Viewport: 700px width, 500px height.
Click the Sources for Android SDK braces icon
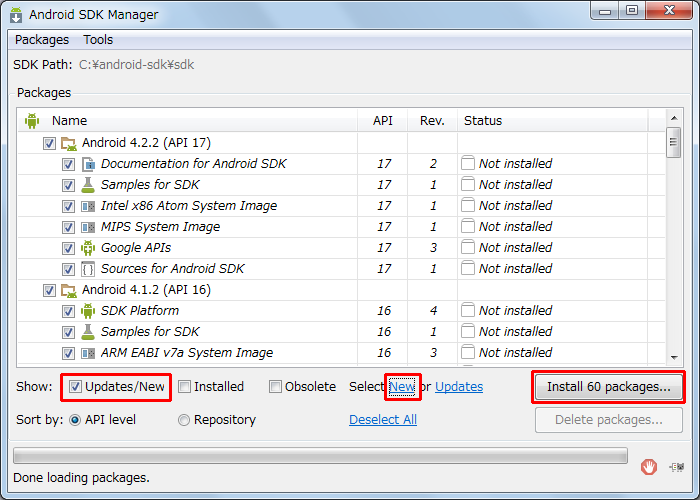click(89, 269)
